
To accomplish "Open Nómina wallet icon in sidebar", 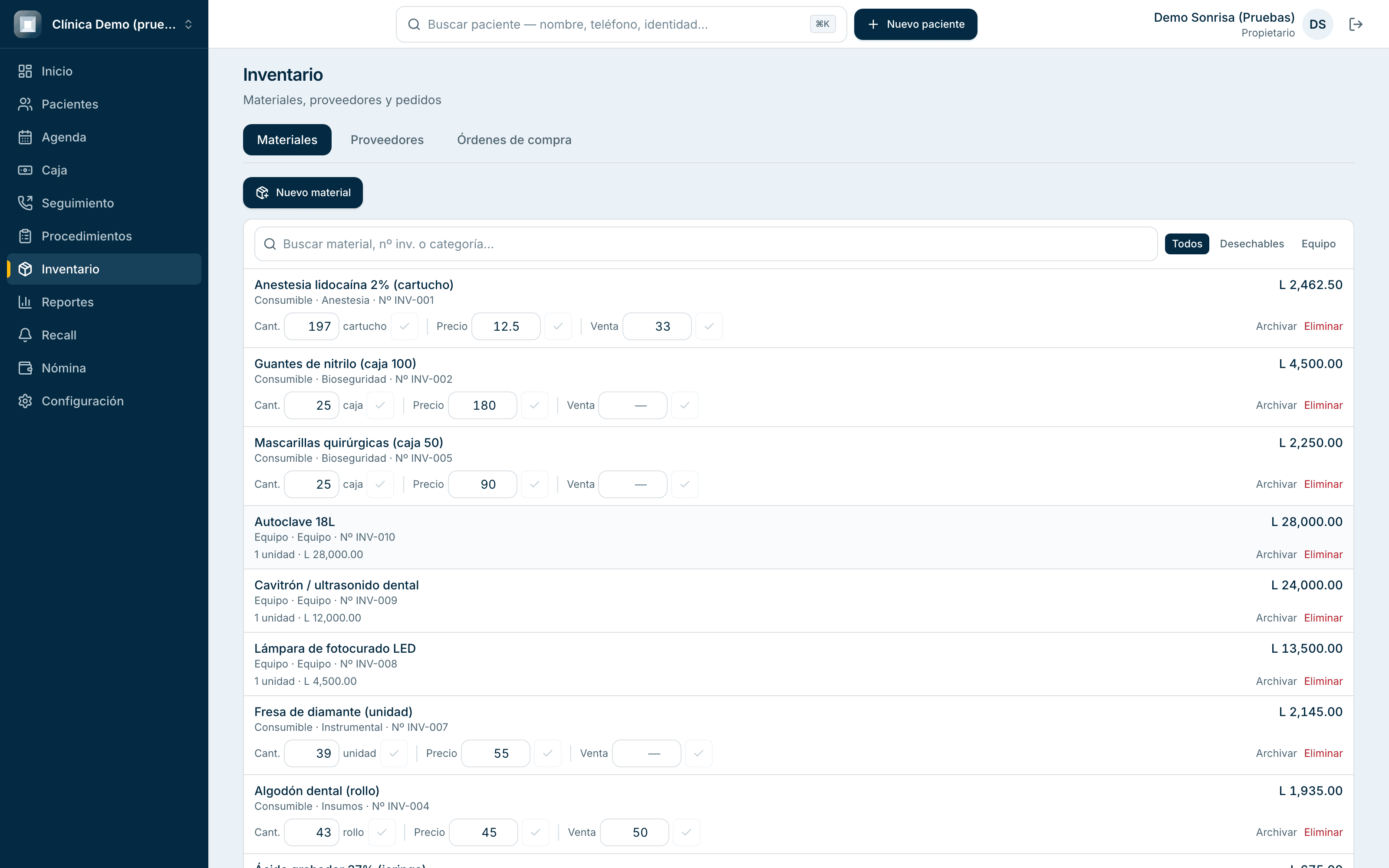I will pyautogui.click(x=25, y=368).
